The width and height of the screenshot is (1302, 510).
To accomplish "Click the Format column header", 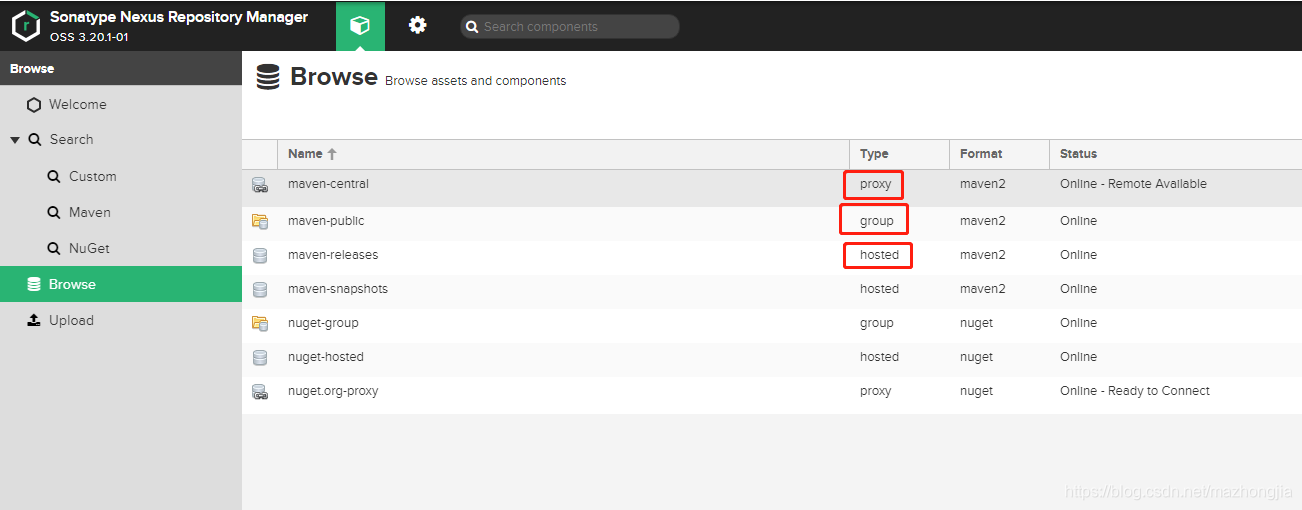I will [1000, 154].
